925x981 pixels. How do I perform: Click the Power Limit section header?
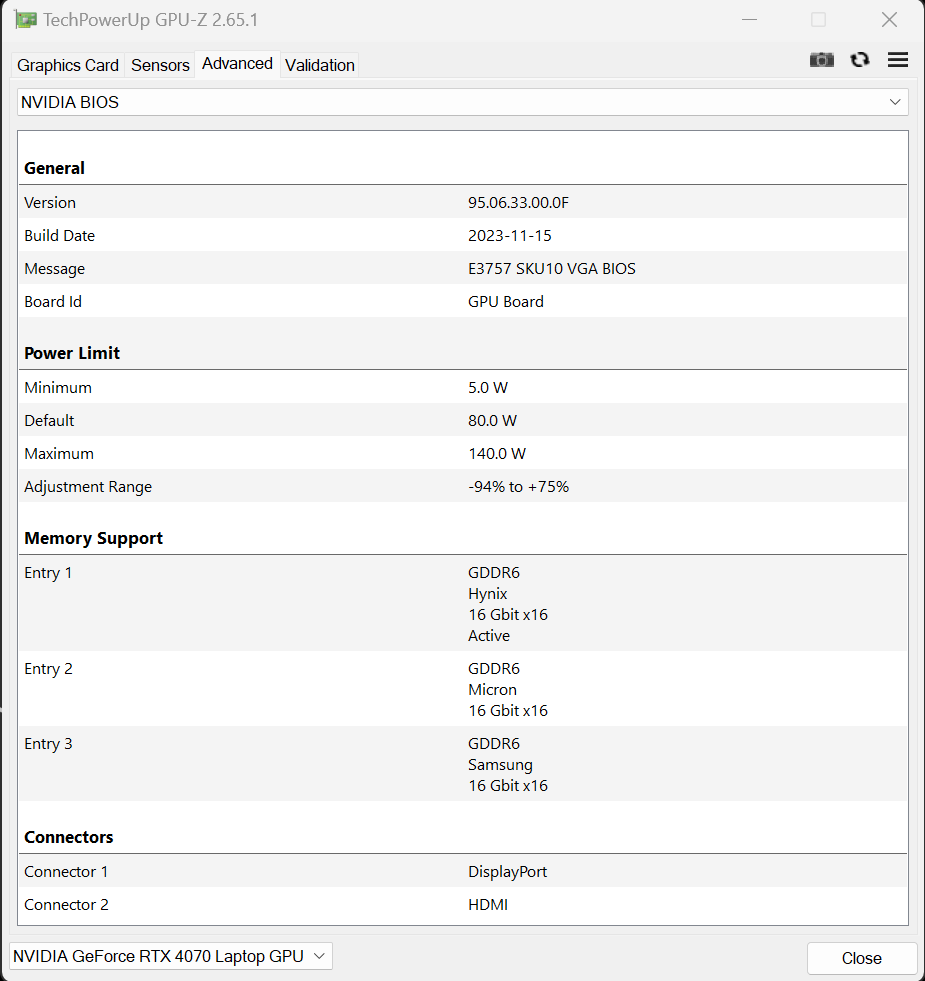pos(72,353)
